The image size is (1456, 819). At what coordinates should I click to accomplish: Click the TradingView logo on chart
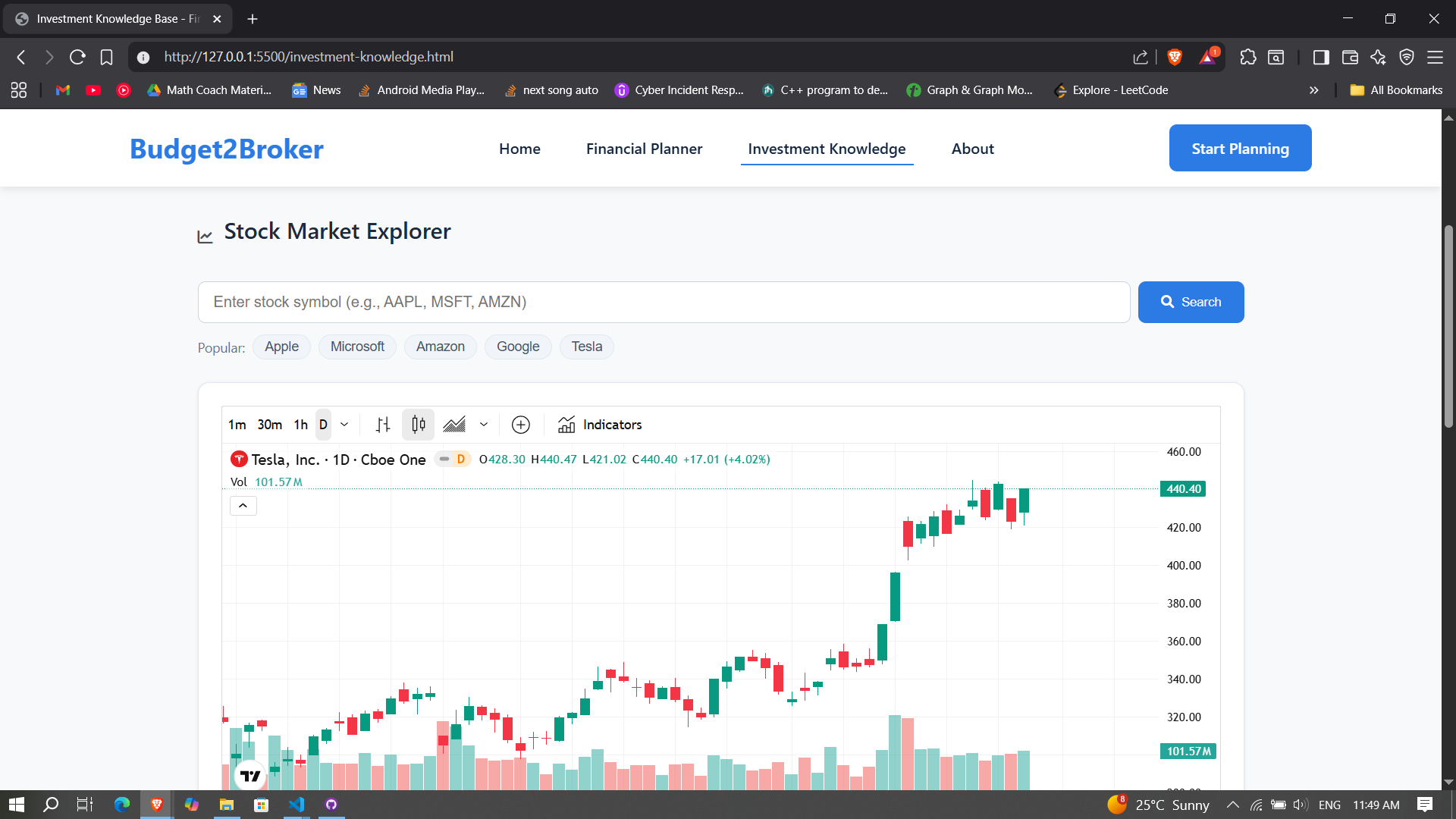coord(249,775)
